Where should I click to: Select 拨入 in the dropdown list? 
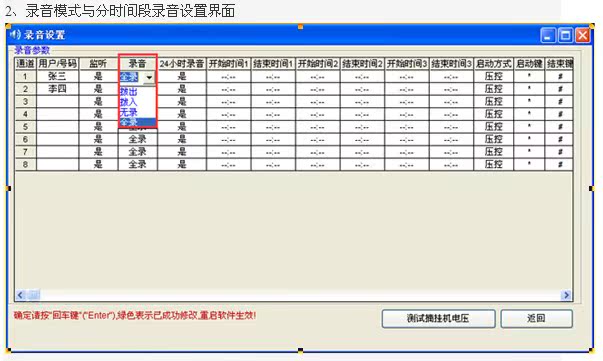pyautogui.click(x=128, y=102)
